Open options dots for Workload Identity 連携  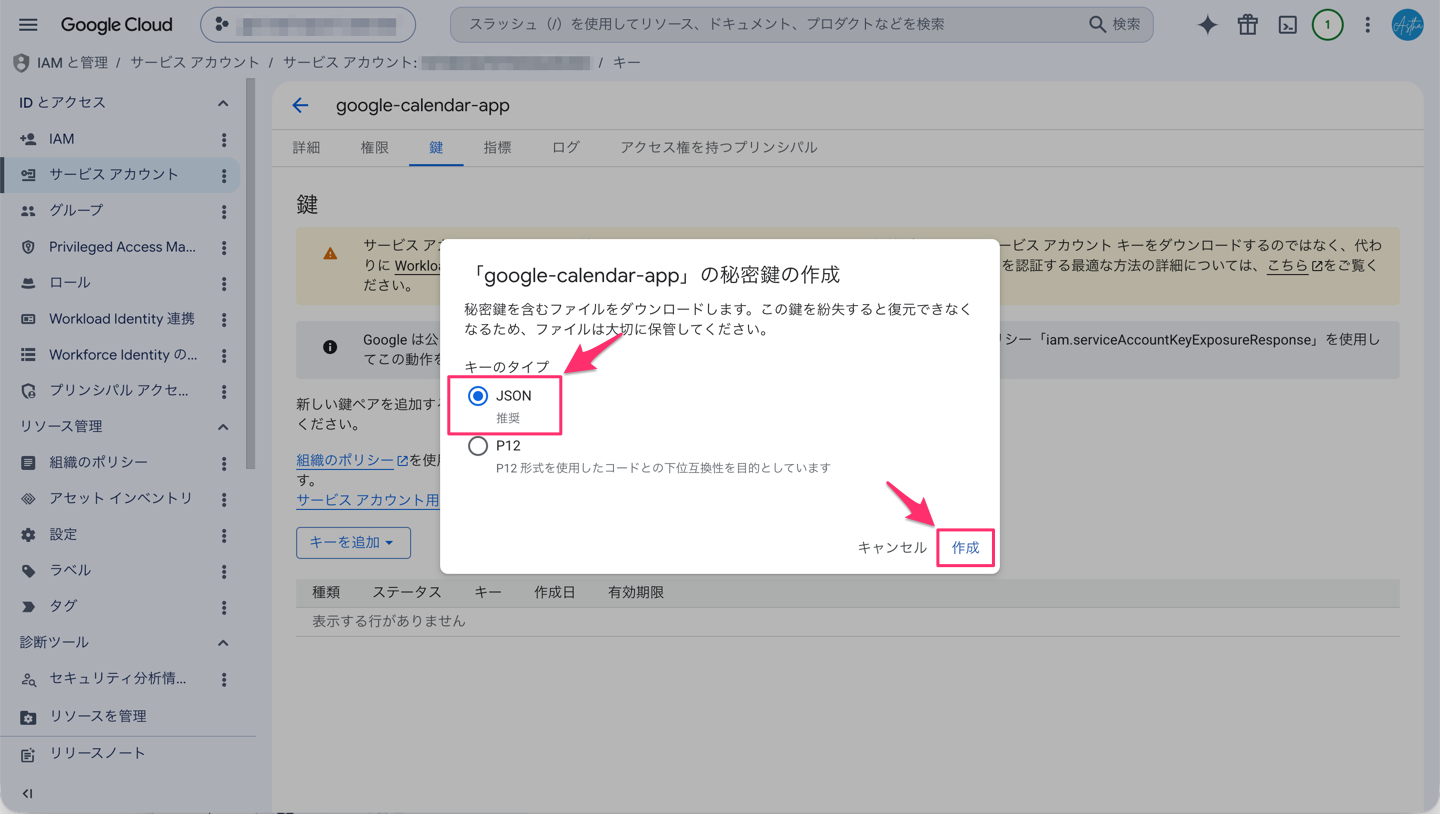coord(224,320)
